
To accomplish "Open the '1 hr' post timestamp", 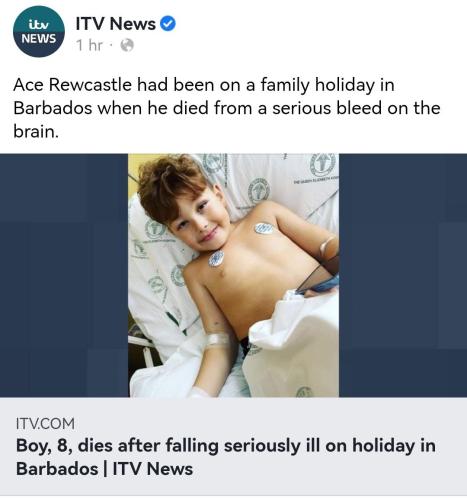I will pos(89,45).
